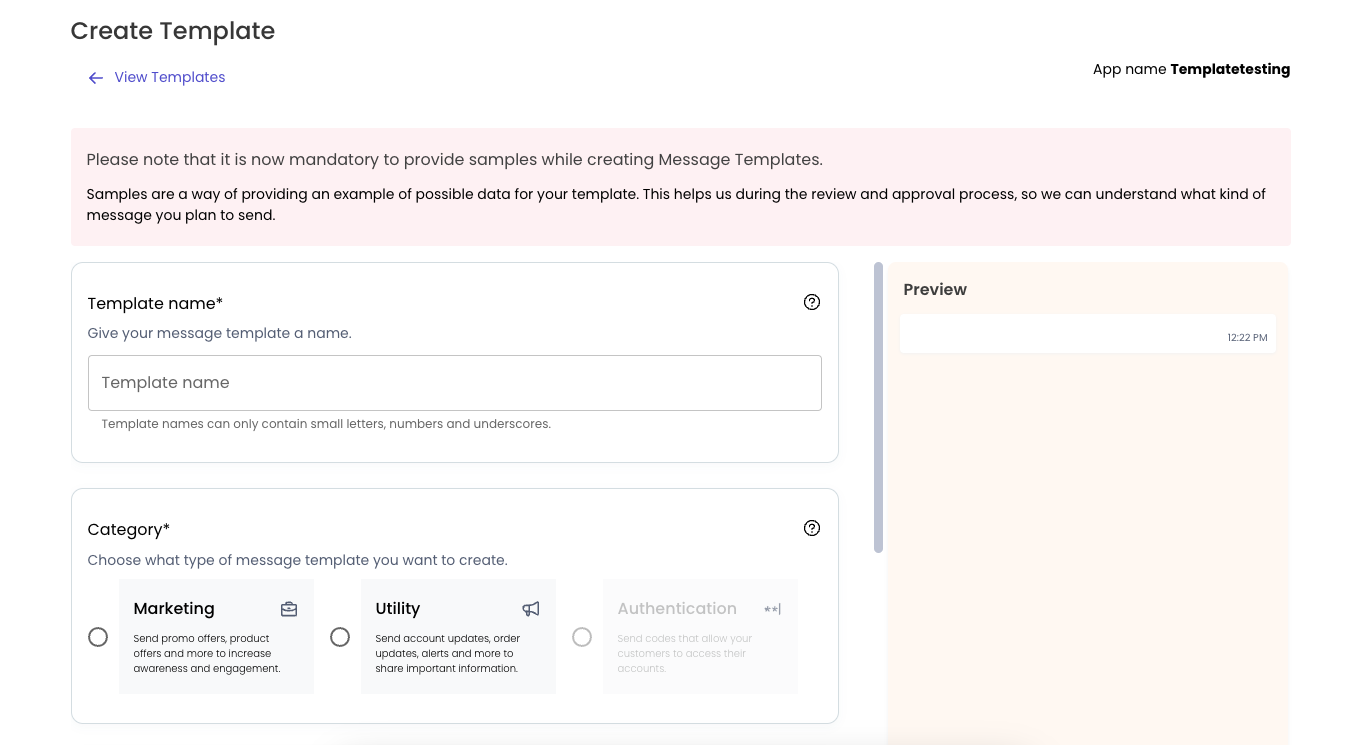This screenshot has width=1351, height=745.
Task: Click the back arrow beside View Templates
Action: point(96,78)
